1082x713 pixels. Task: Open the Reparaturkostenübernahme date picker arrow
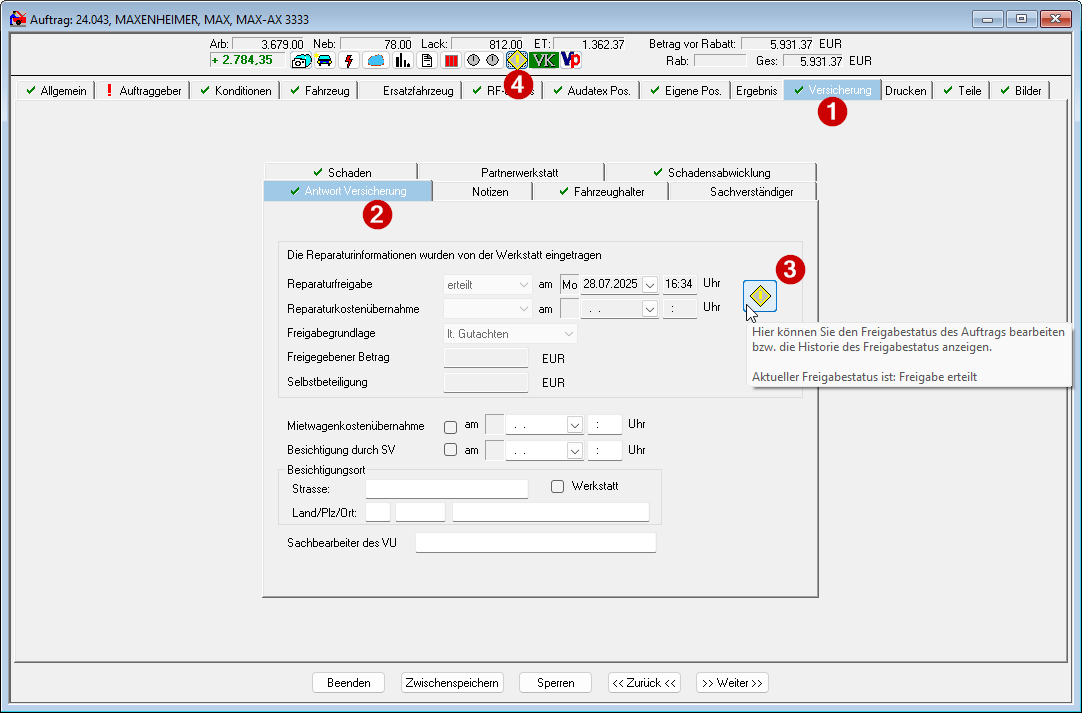pos(649,309)
